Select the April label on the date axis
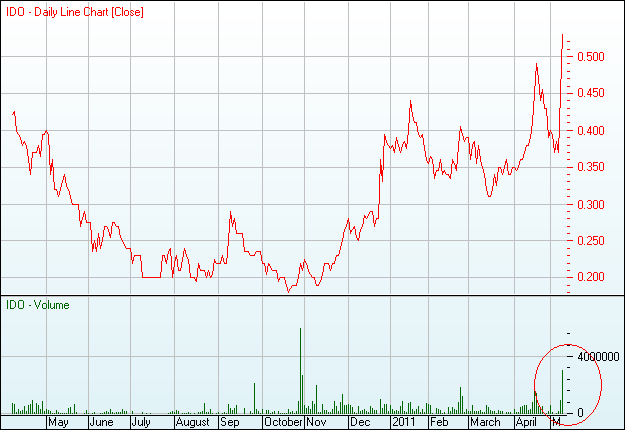Screen dimensions: 625x430 526,422
